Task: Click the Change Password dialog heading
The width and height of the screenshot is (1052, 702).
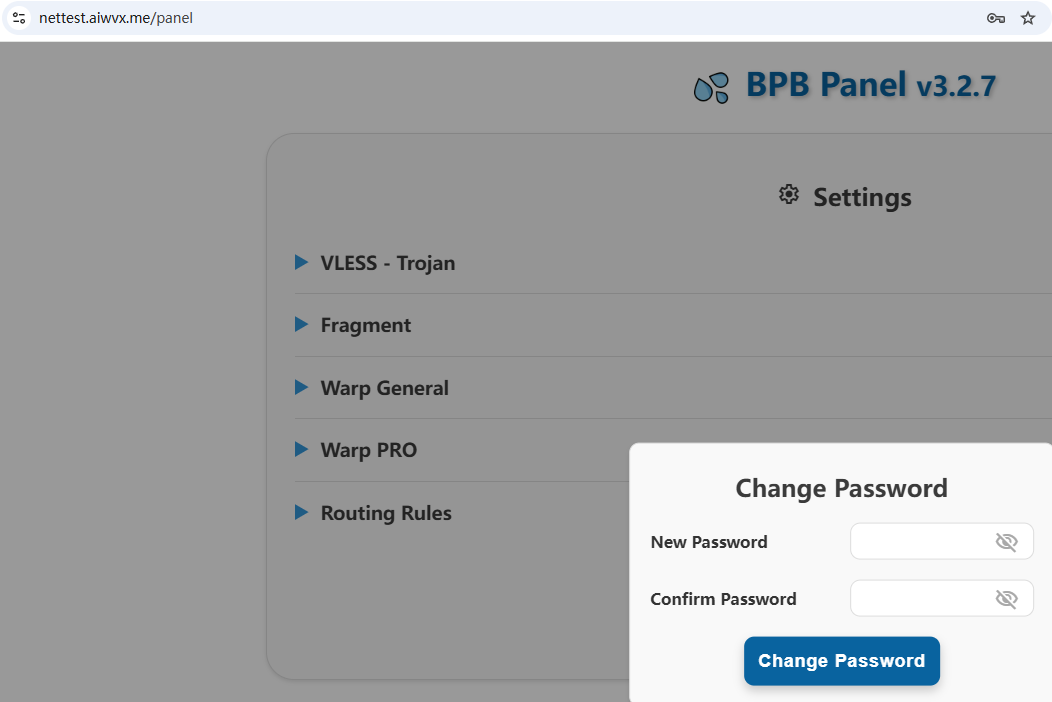Action: click(841, 488)
